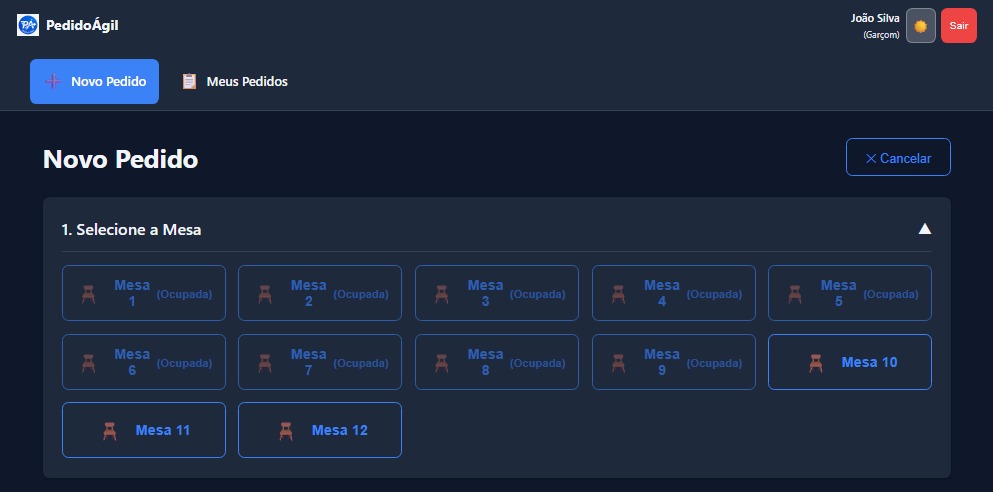Toggle the sun theme switch button

[x=920, y=26]
